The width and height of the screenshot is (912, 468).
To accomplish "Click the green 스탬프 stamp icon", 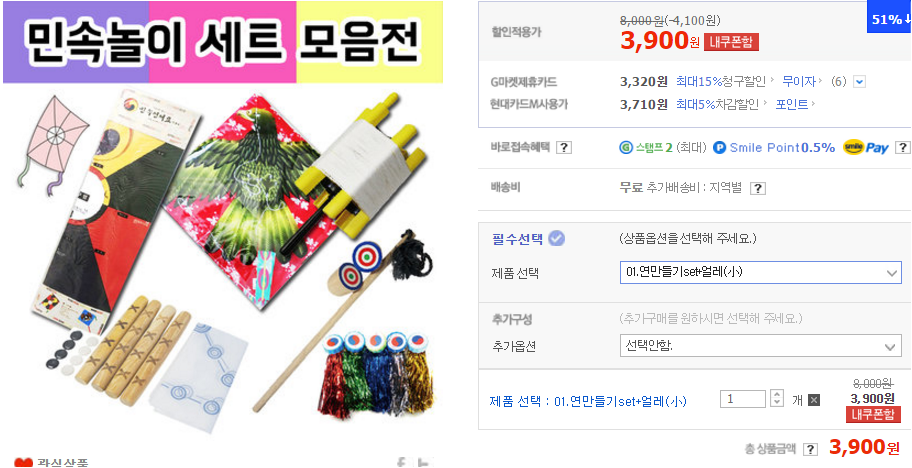I will tap(626, 148).
